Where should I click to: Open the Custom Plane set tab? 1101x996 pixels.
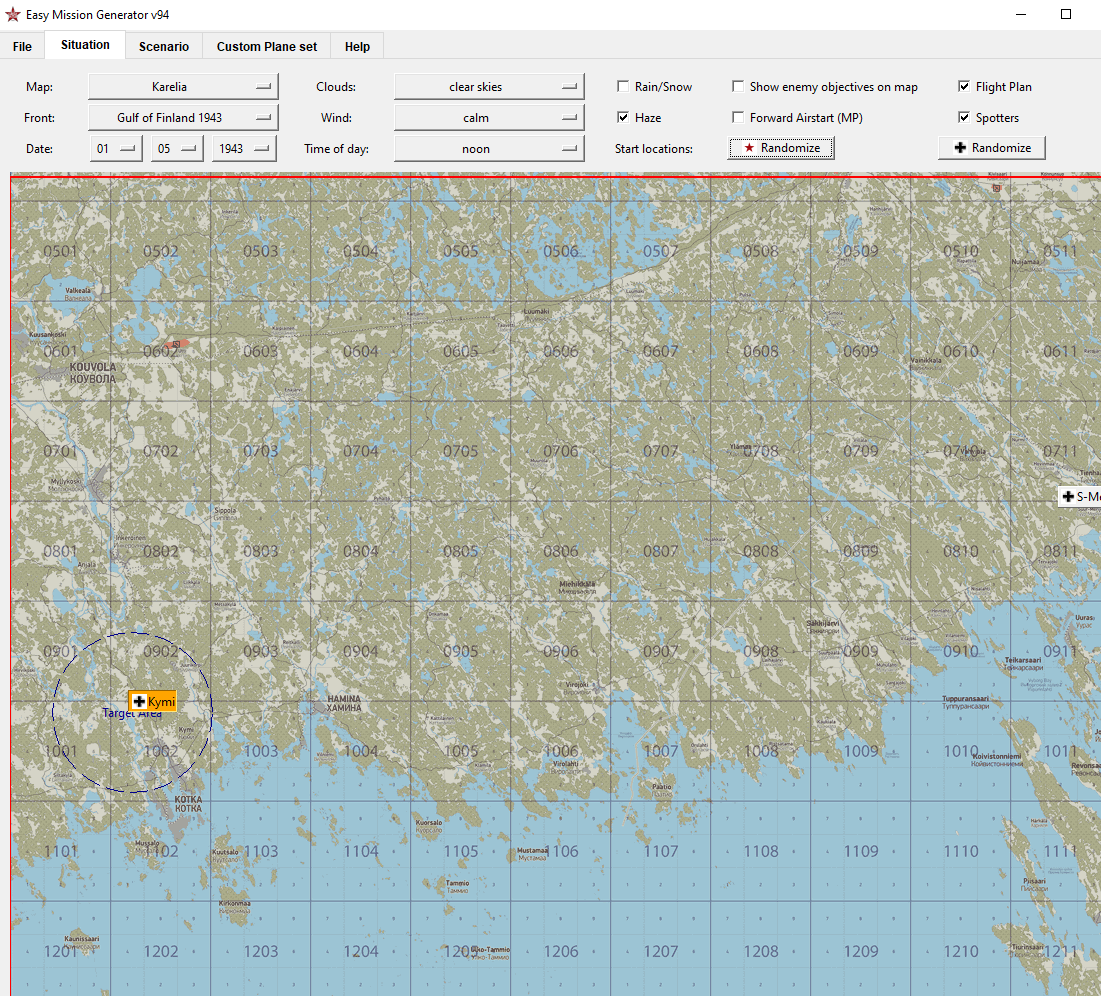point(267,46)
